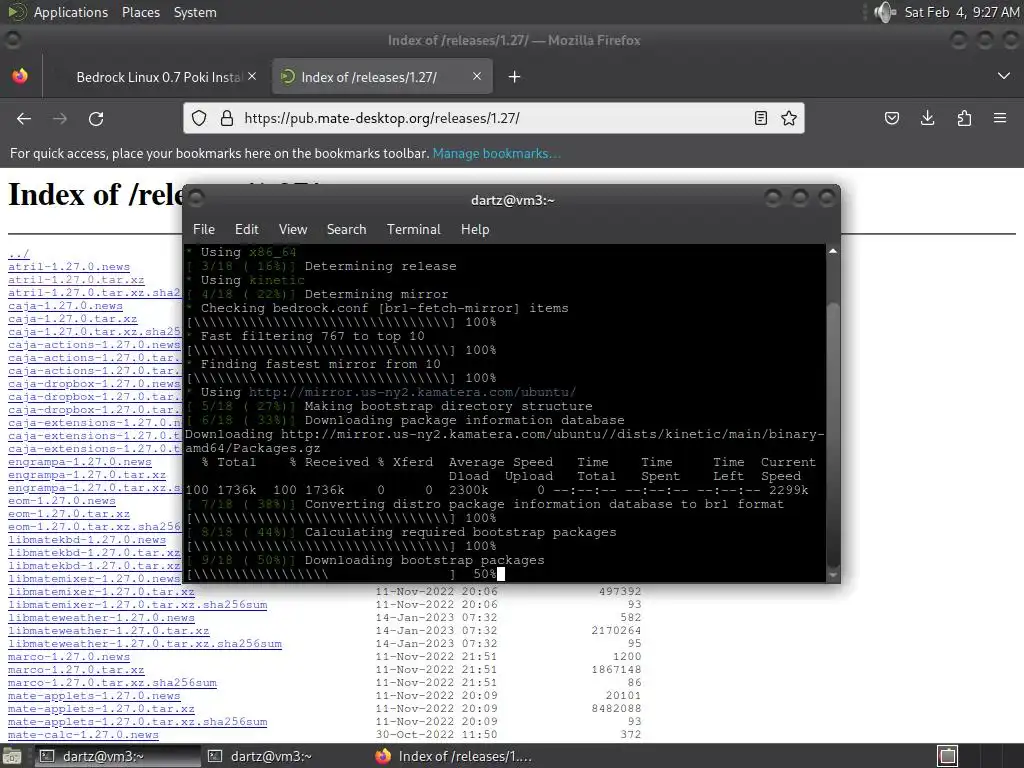
Task: Reload the page with the refresh icon
Action: pos(96,118)
